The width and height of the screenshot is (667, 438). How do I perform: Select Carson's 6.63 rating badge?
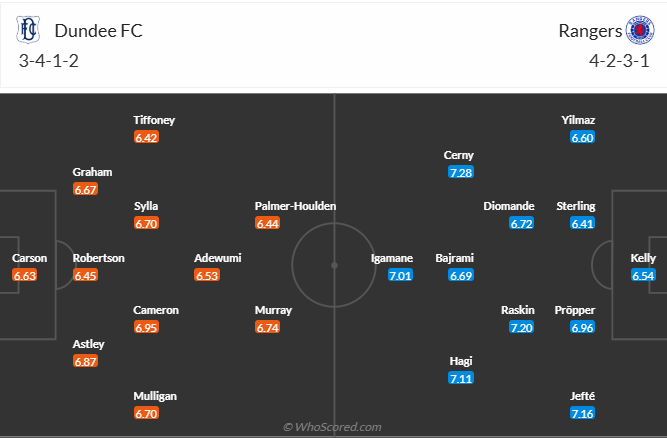tap(25, 275)
